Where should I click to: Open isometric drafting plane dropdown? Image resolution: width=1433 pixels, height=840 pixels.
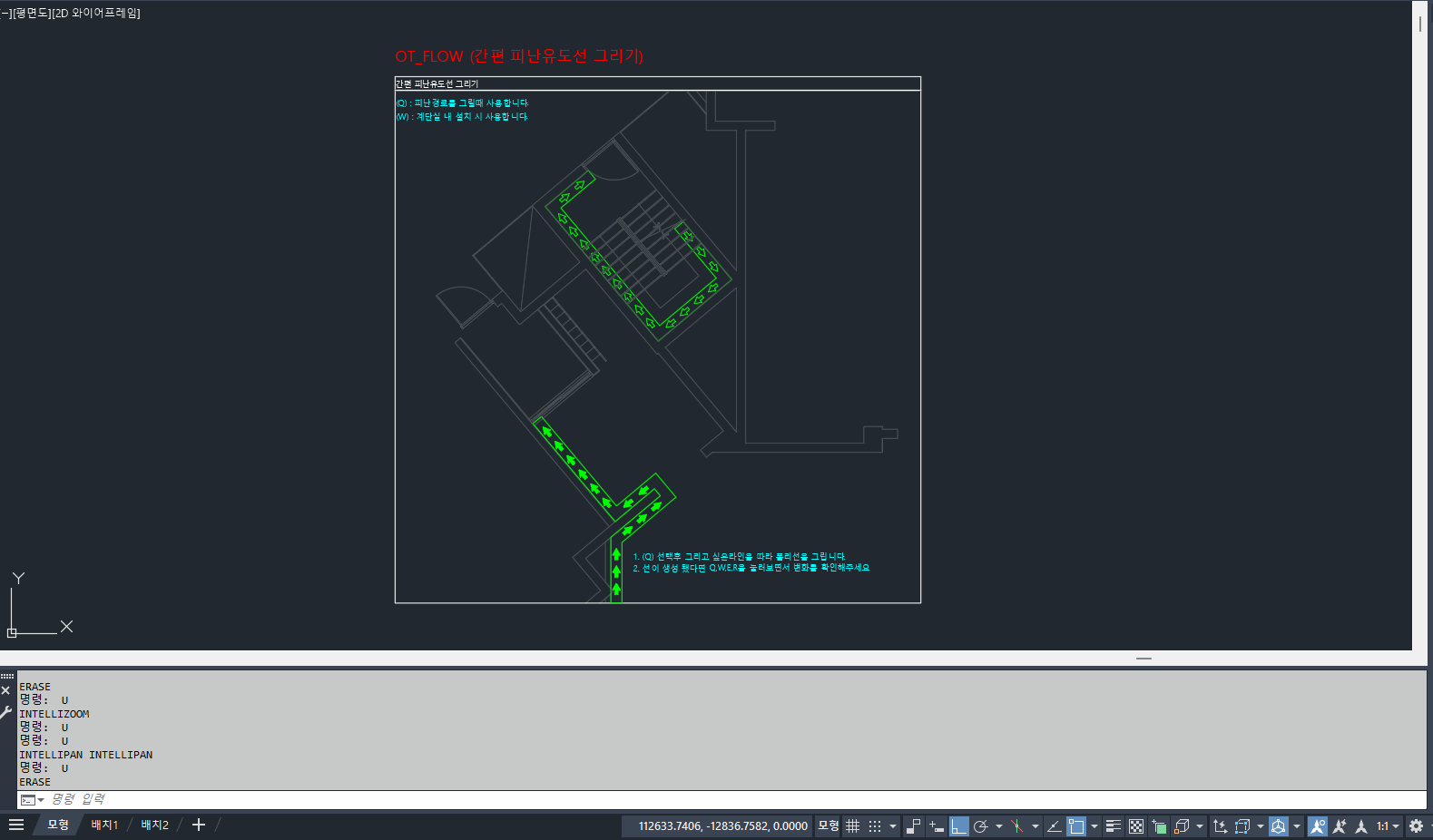tap(1035, 826)
